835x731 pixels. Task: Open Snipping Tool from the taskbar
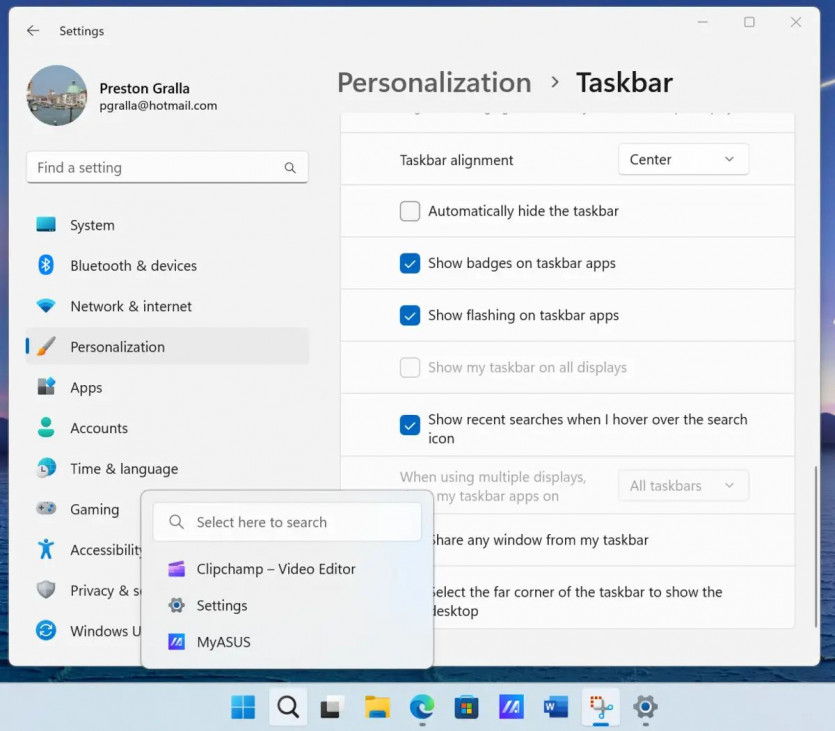click(x=601, y=707)
